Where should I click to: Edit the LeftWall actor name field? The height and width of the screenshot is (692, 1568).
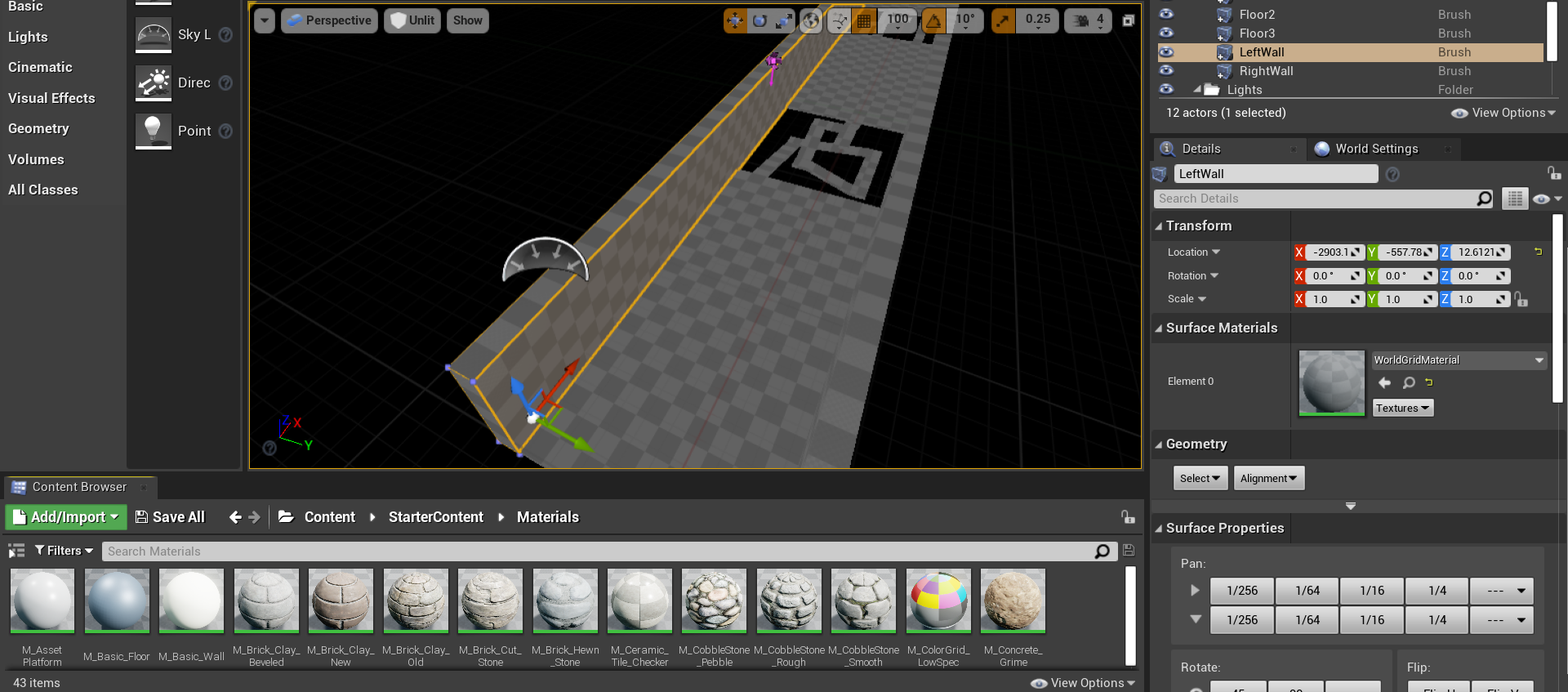tap(1276, 174)
